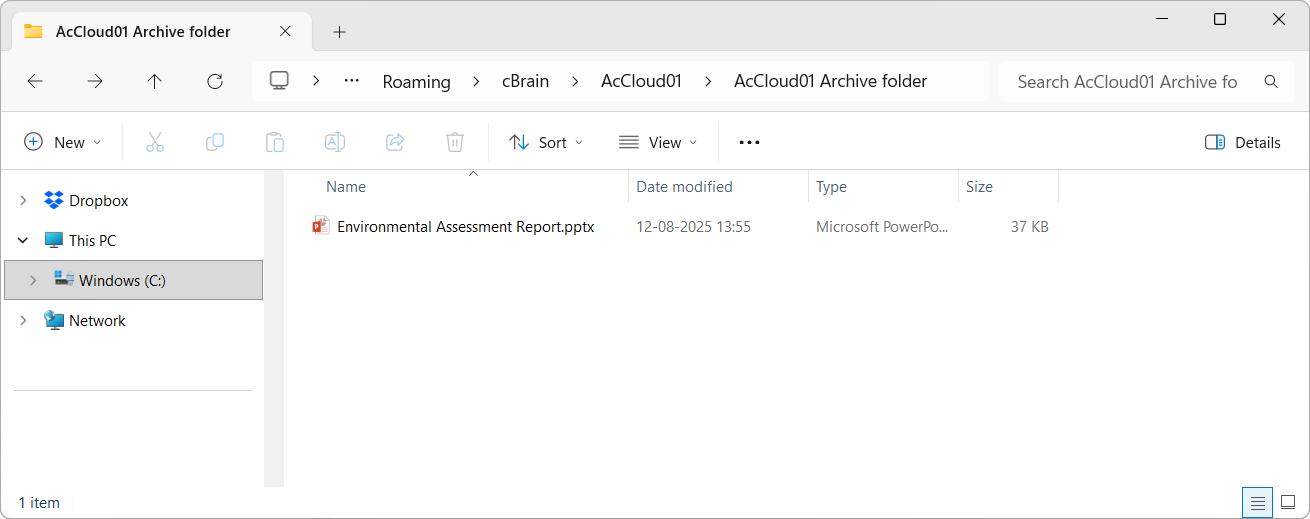
Task: Click the This PC computer icon
Action: [x=54, y=240]
